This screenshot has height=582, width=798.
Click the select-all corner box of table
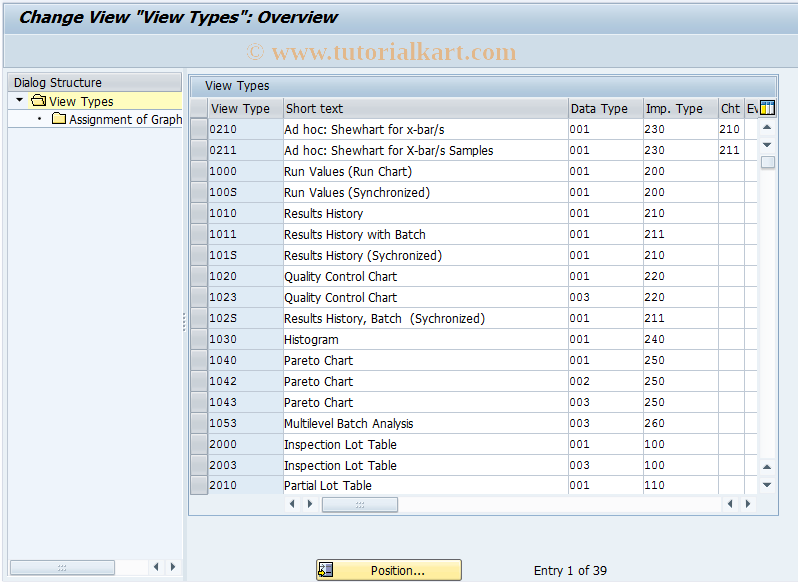coord(199,108)
